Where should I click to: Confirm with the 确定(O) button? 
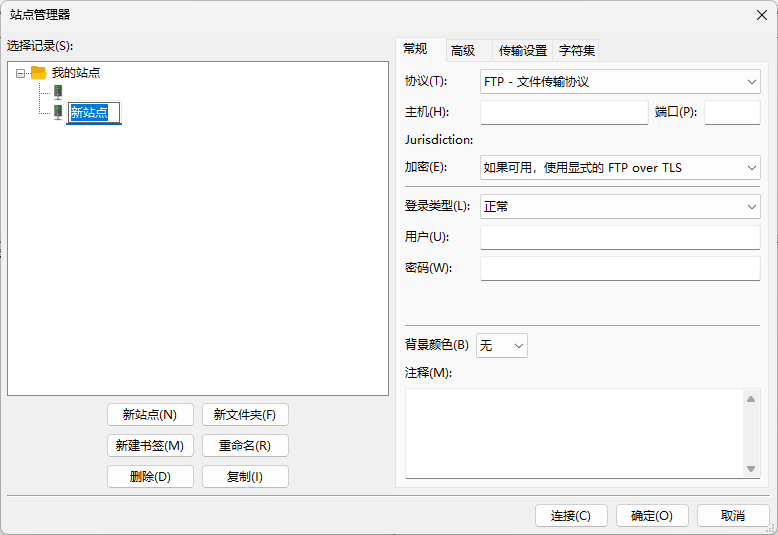(652, 516)
